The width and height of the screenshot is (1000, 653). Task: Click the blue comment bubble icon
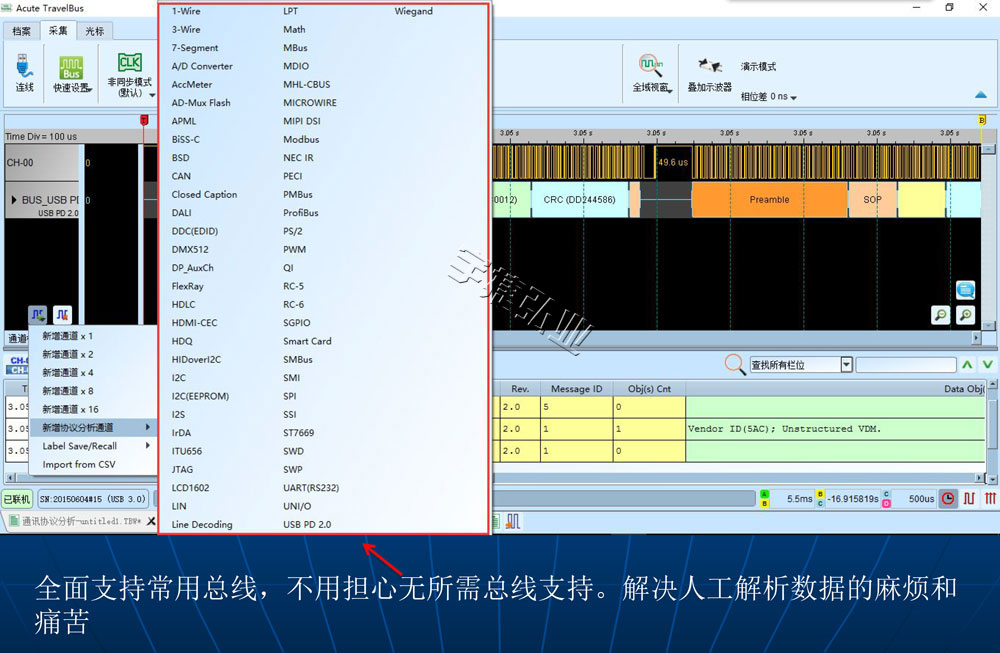(966, 290)
